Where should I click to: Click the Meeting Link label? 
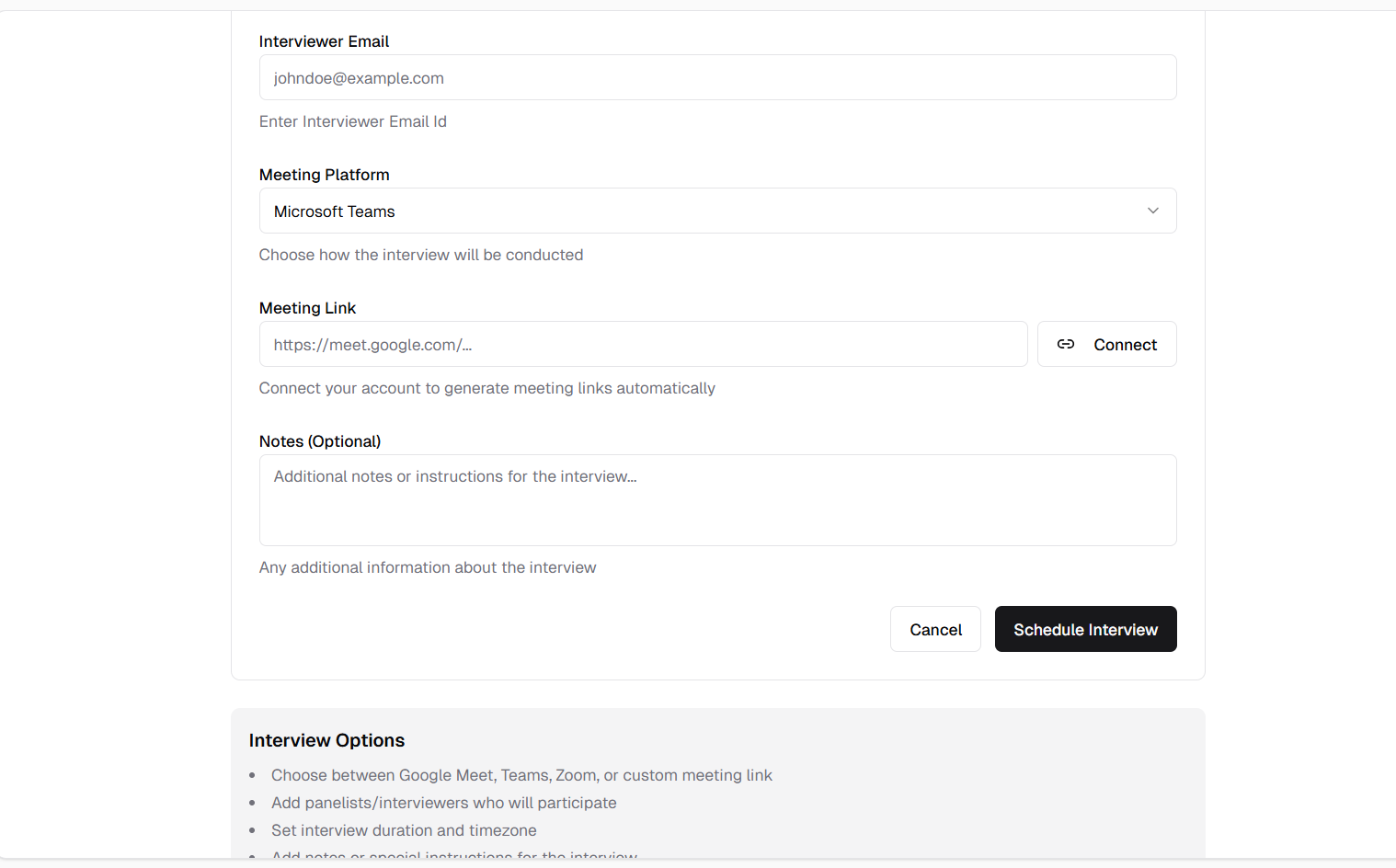tap(307, 308)
